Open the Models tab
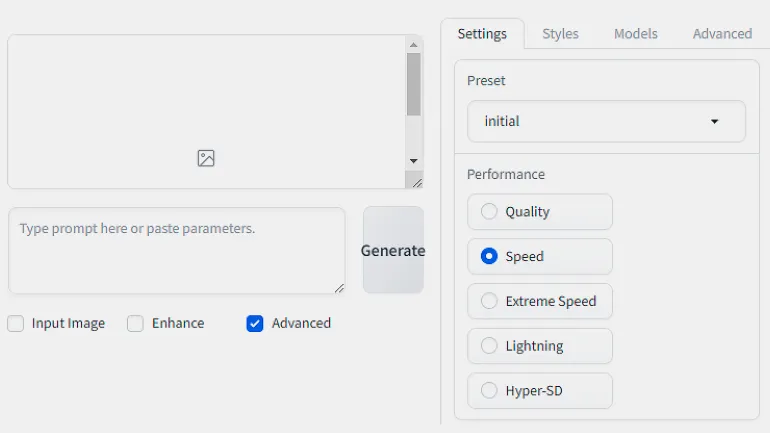The image size is (770, 433). tap(636, 33)
